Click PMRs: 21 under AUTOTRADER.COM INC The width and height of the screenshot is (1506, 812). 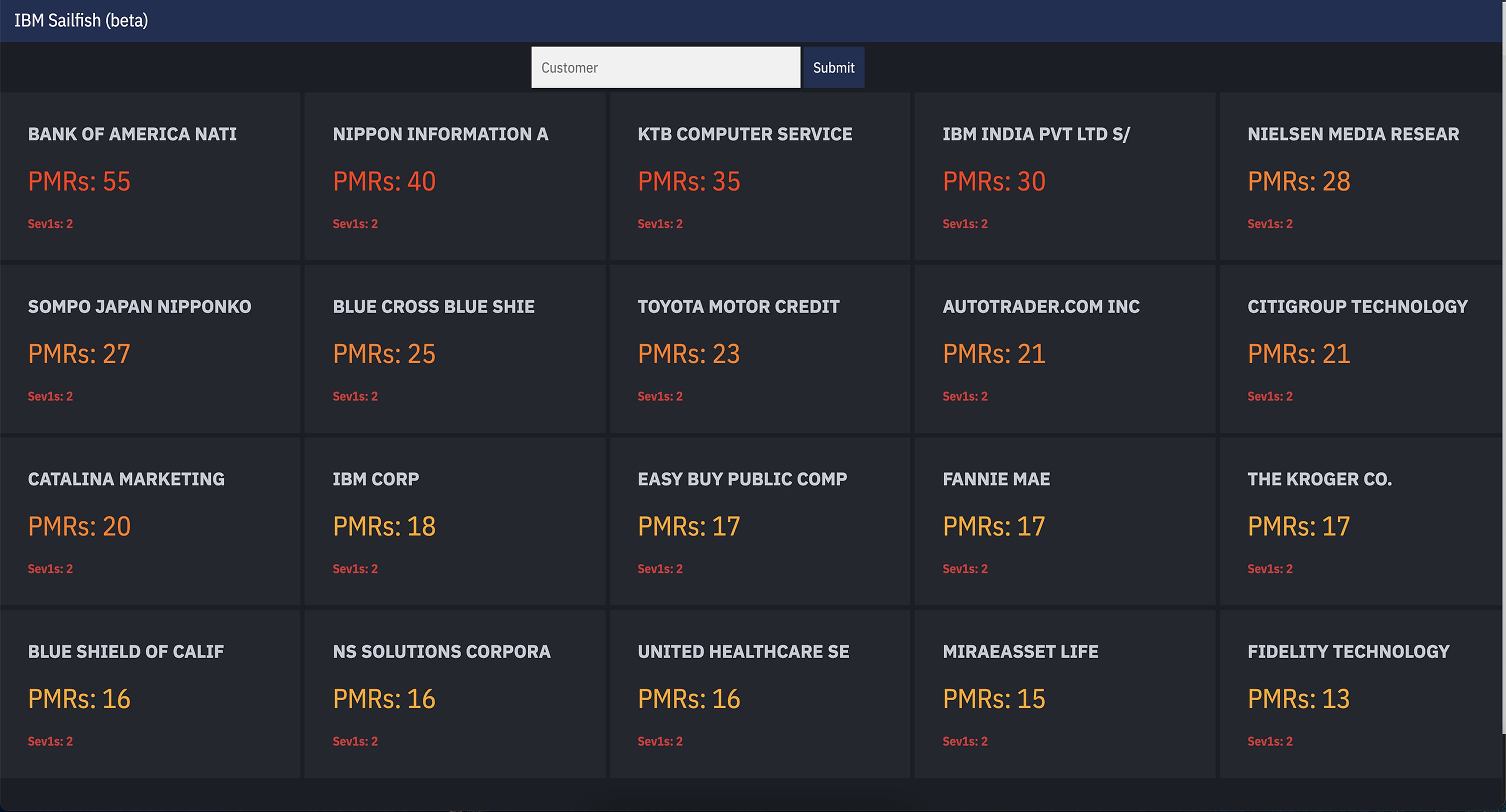point(994,354)
